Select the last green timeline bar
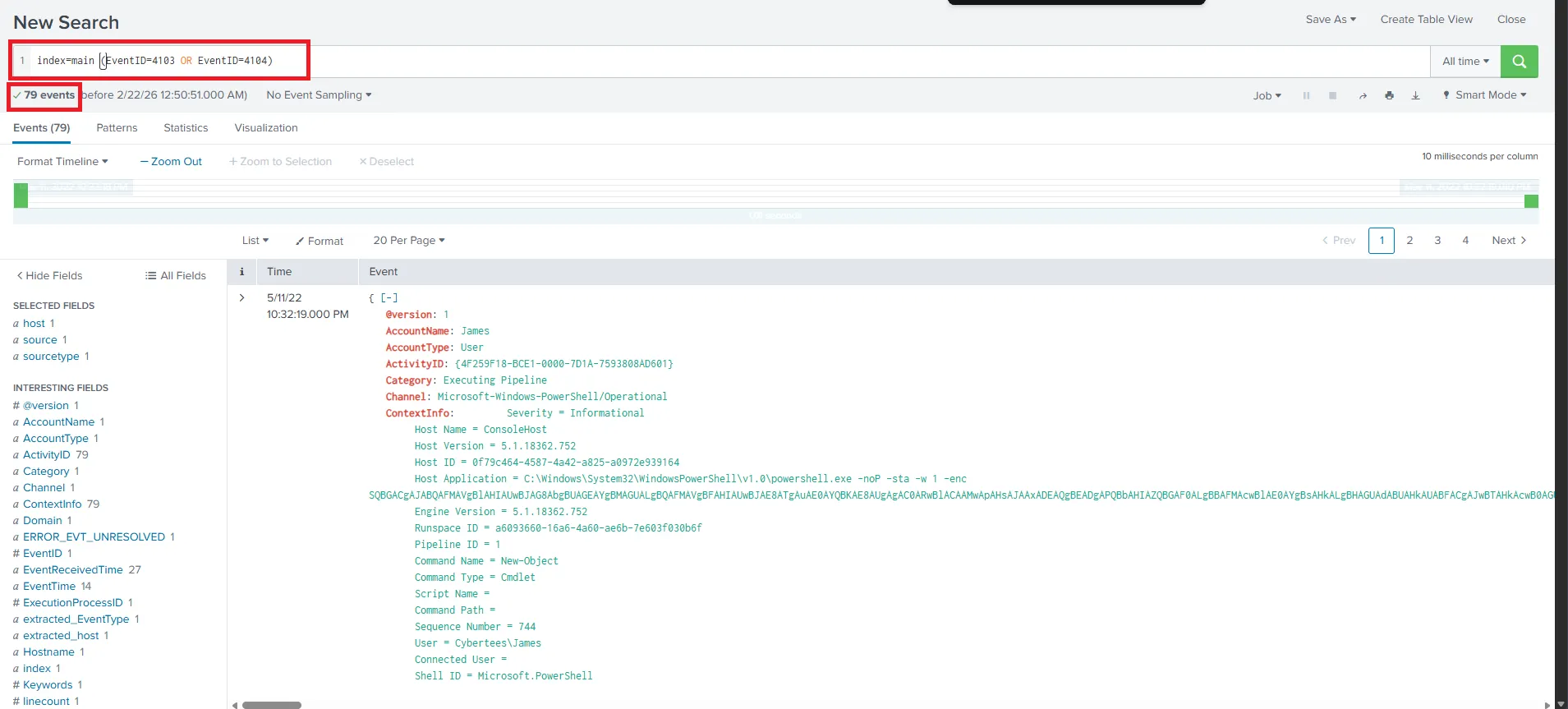This screenshot has width=1568, height=709. click(1531, 201)
